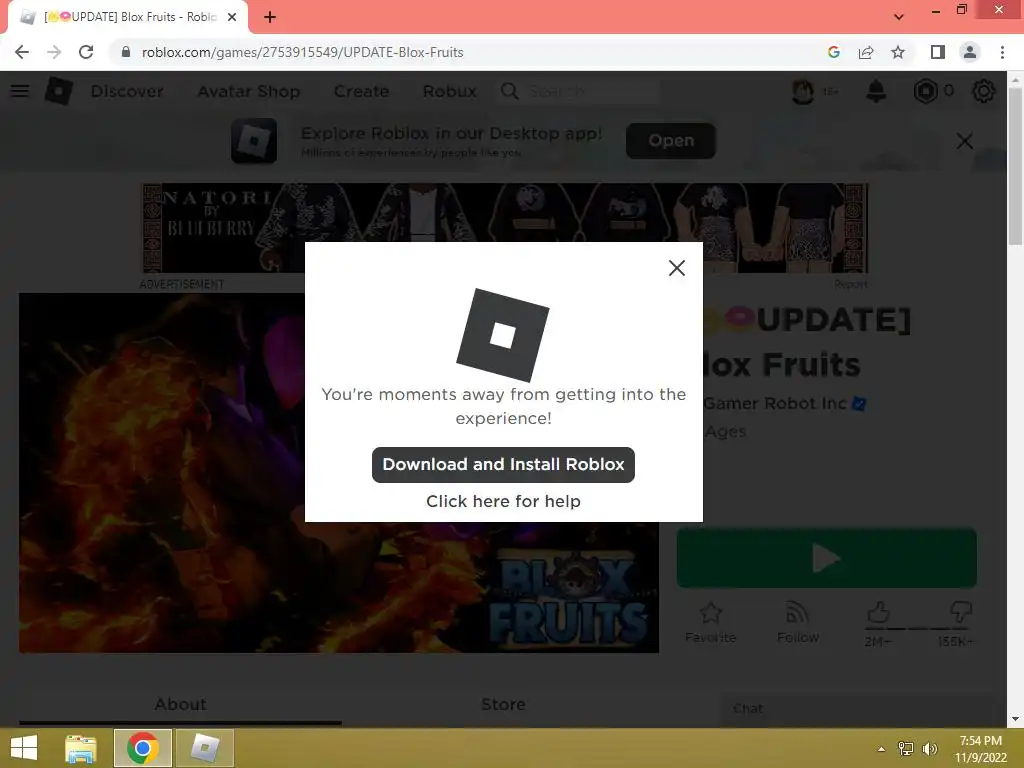This screenshot has width=1024, height=768.
Task: Go back using browser back arrow
Action: [x=22, y=52]
